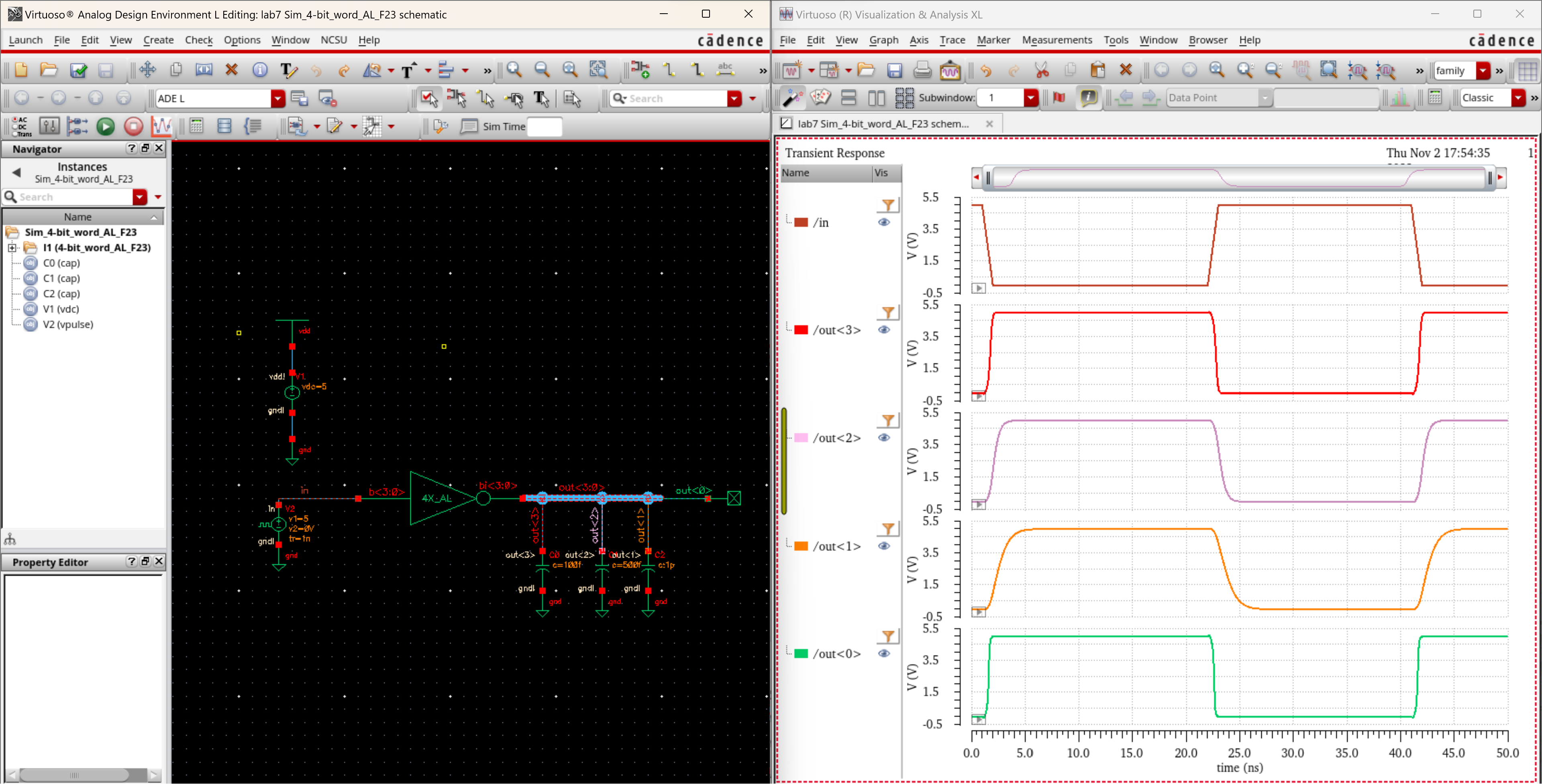Click the Create Instance icon
The width and height of the screenshot is (1542, 784).
(640, 70)
